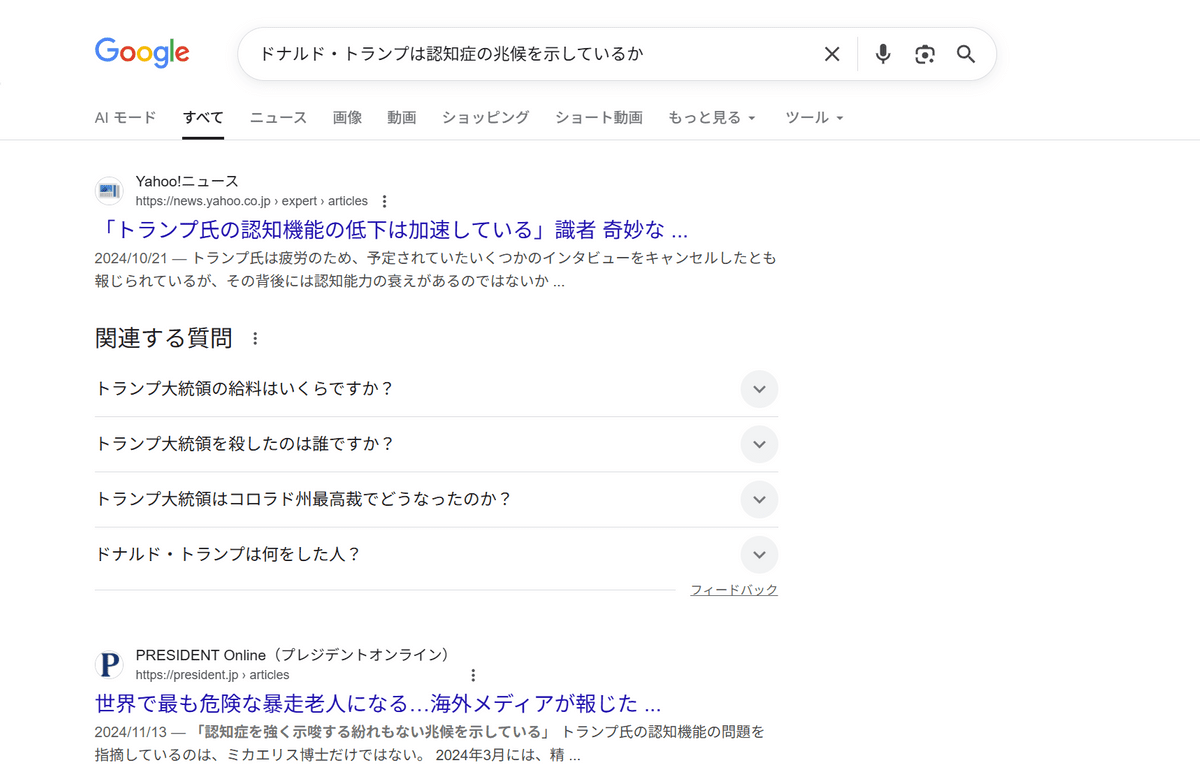Switch to the AI モード tab
The width and height of the screenshot is (1200, 777).
(x=125, y=118)
